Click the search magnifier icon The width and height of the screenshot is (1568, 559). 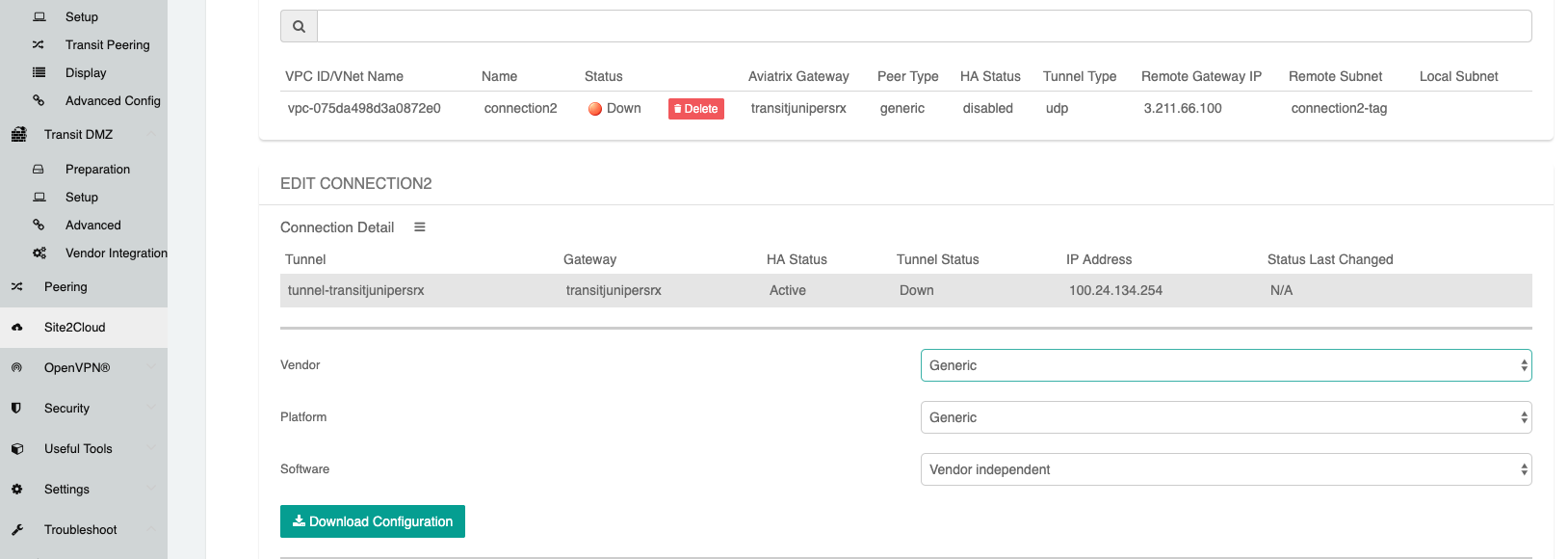tap(299, 27)
